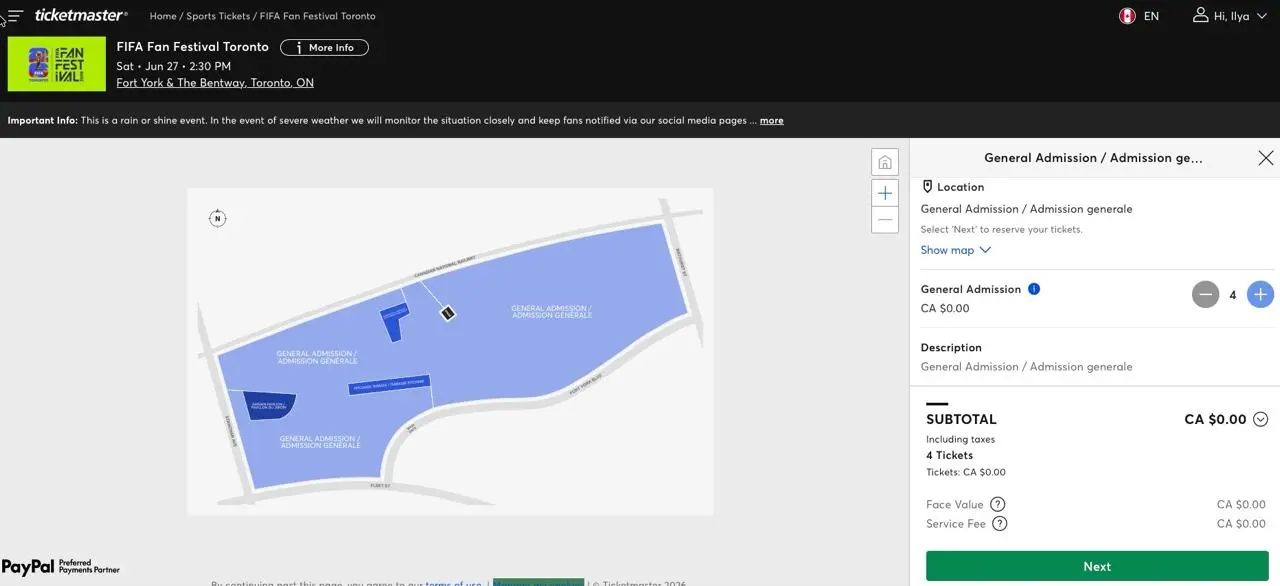Expand the Show map link
This screenshot has height=586, width=1280.
point(955,250)
